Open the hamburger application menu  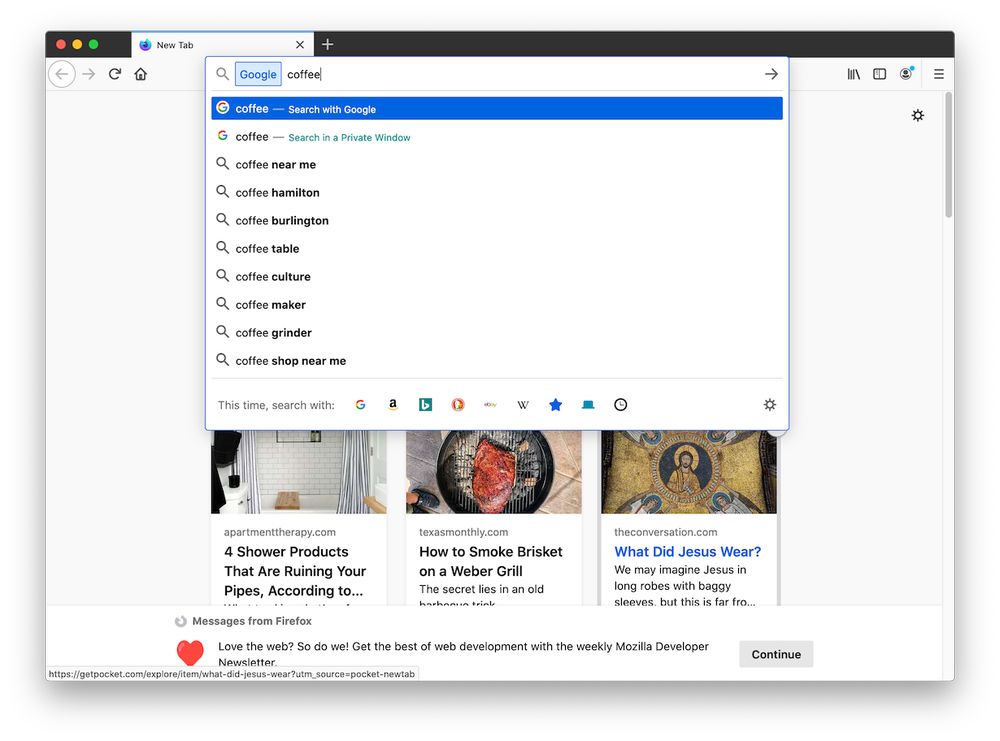[x=938, y=74]
